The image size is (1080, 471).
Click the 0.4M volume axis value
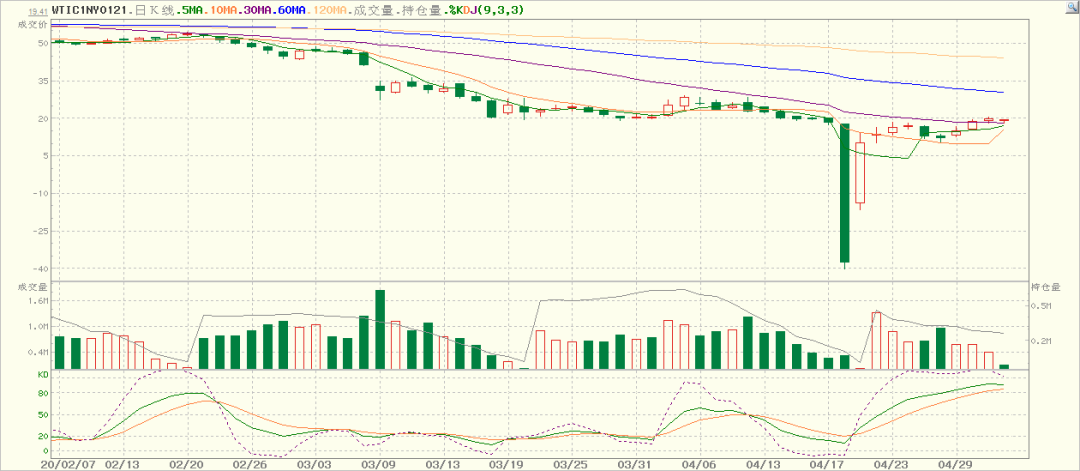pos(39,352)
